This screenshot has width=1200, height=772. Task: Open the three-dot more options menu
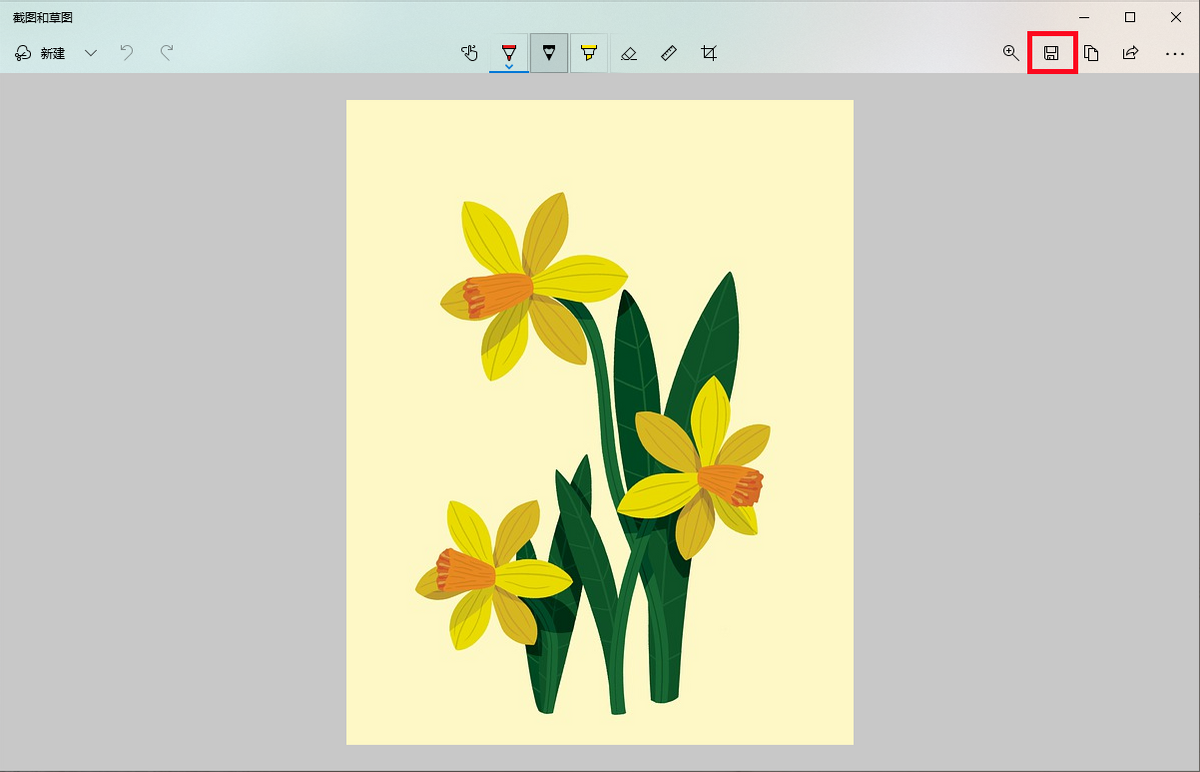1175,53
